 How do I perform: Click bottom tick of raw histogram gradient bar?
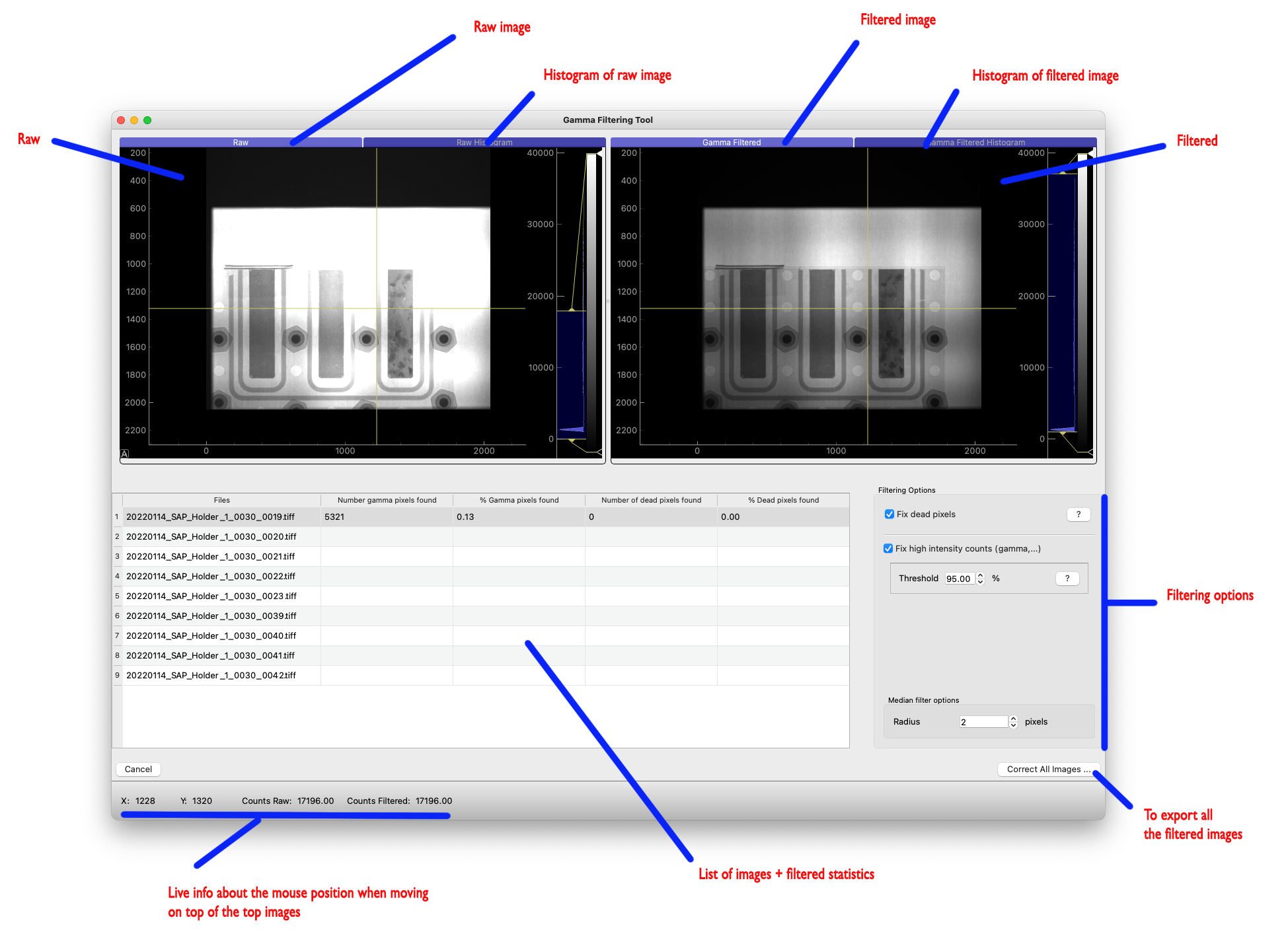(x=599, y=452)
